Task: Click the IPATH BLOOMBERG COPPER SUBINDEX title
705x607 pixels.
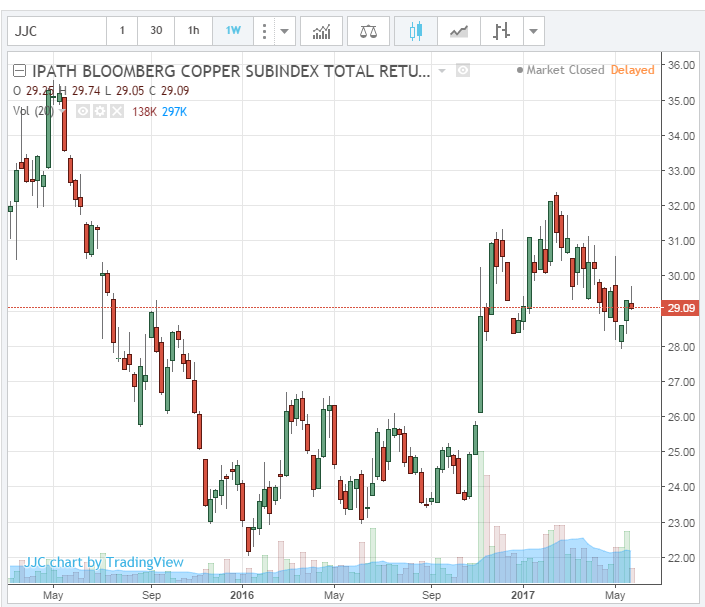Action: click(231, 71)
